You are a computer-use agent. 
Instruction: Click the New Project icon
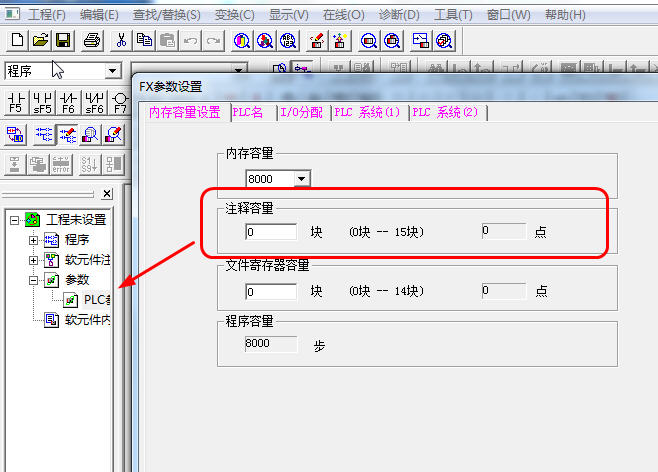pos(17,40)
